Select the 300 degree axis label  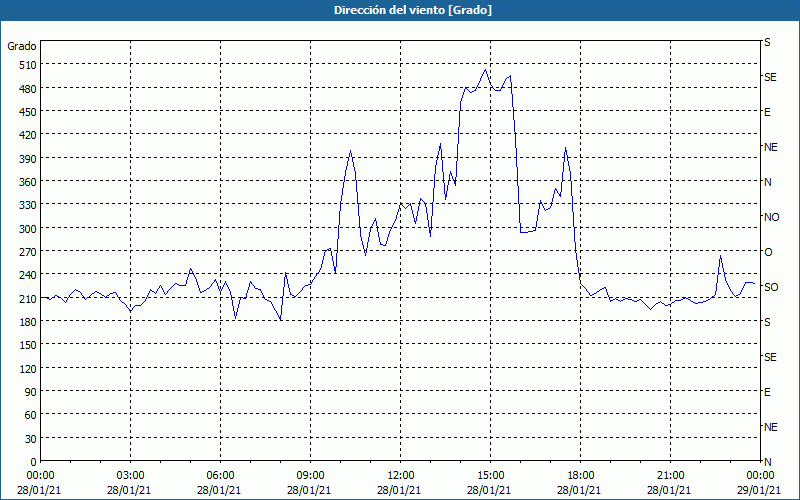click(29, 229)
